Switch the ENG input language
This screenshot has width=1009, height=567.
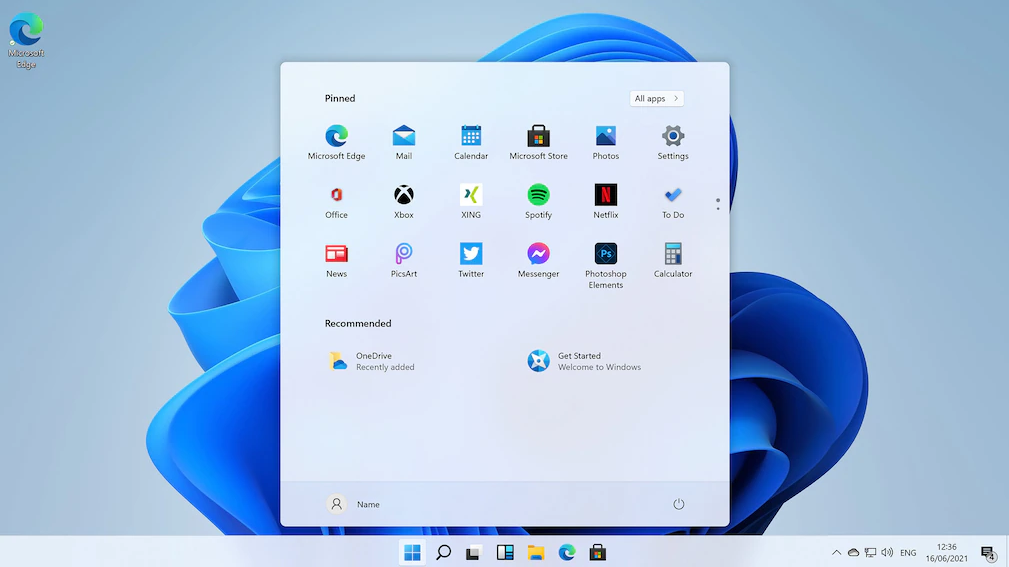click(x=908, y=553)
